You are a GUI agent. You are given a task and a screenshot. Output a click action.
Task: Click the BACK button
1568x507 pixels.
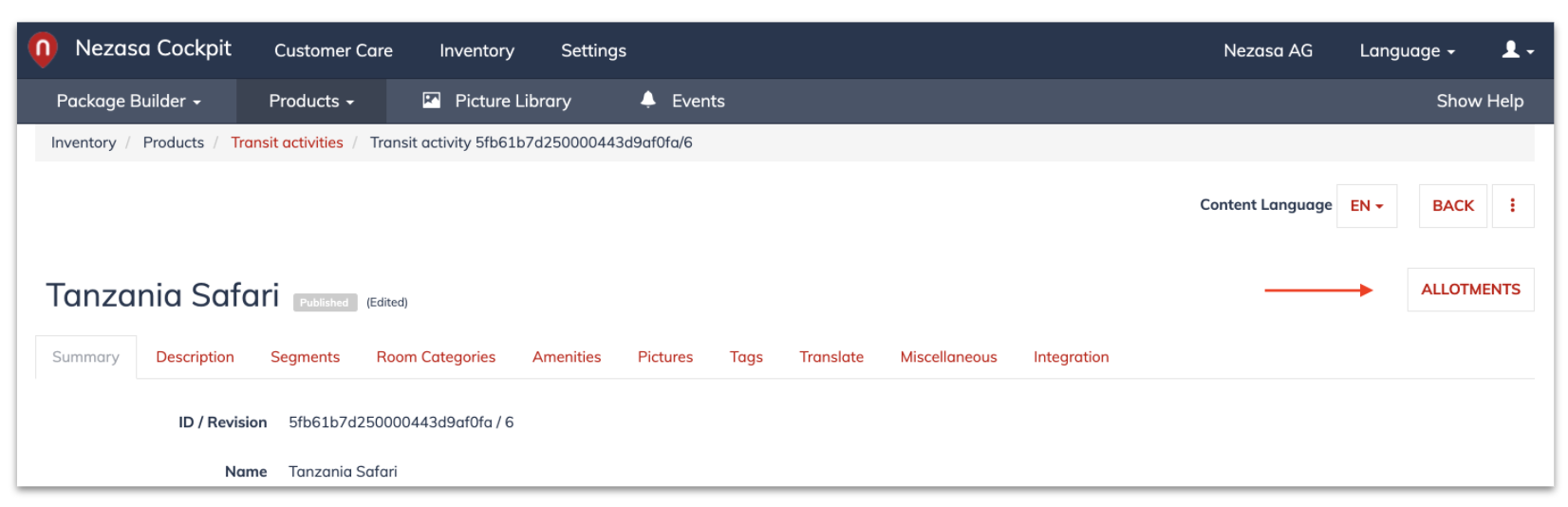(x=1453, y=206)
